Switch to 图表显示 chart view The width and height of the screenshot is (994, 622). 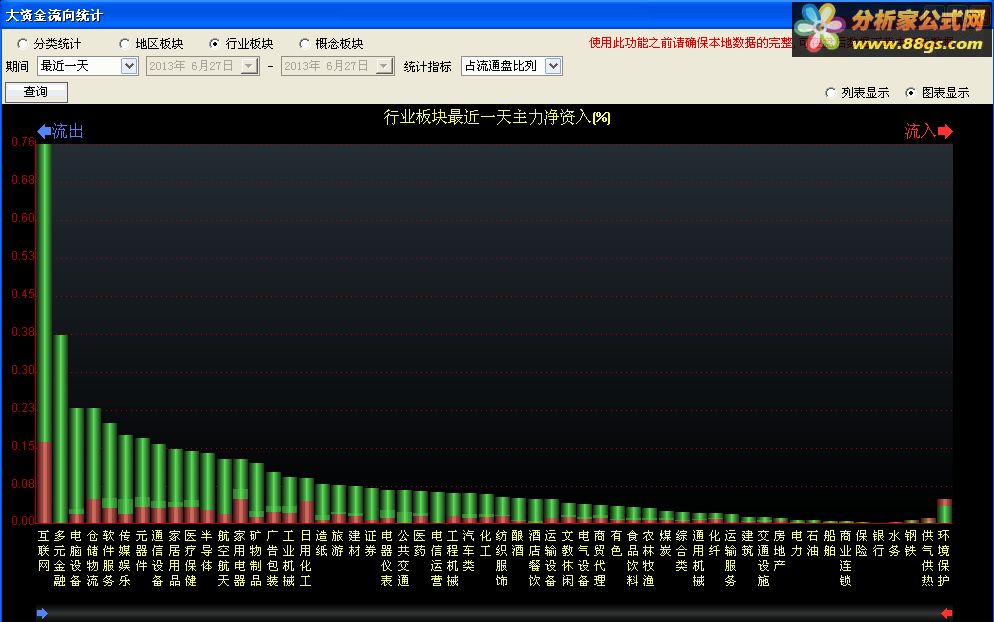point(910,93)
